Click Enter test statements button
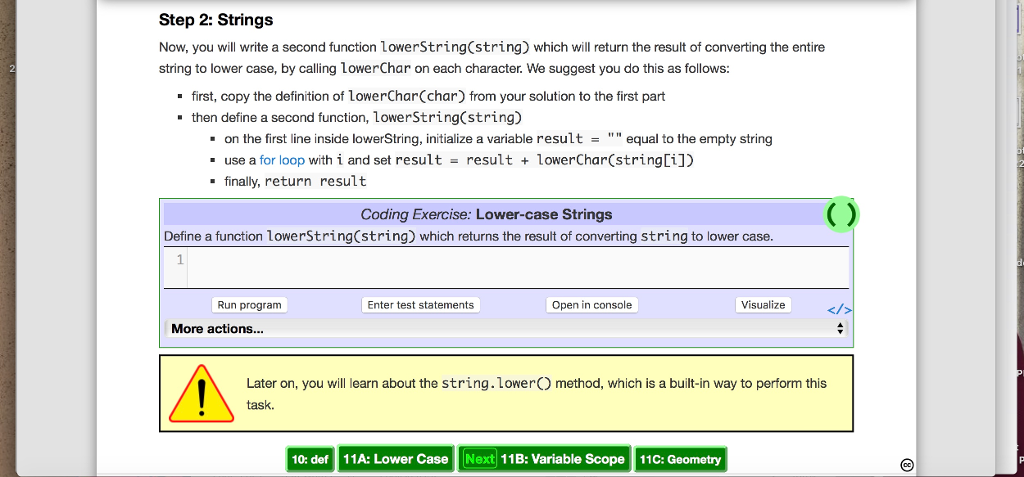The width and height of the screenshot is (1024, 477). click(x=421, y=304)
